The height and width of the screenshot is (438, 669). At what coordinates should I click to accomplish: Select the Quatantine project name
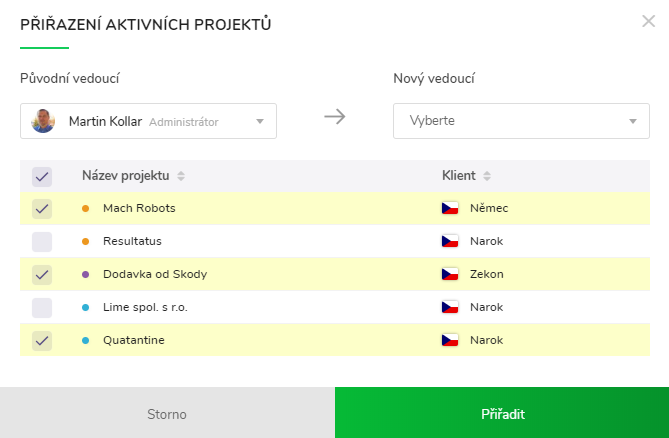[x=133, y=340]
